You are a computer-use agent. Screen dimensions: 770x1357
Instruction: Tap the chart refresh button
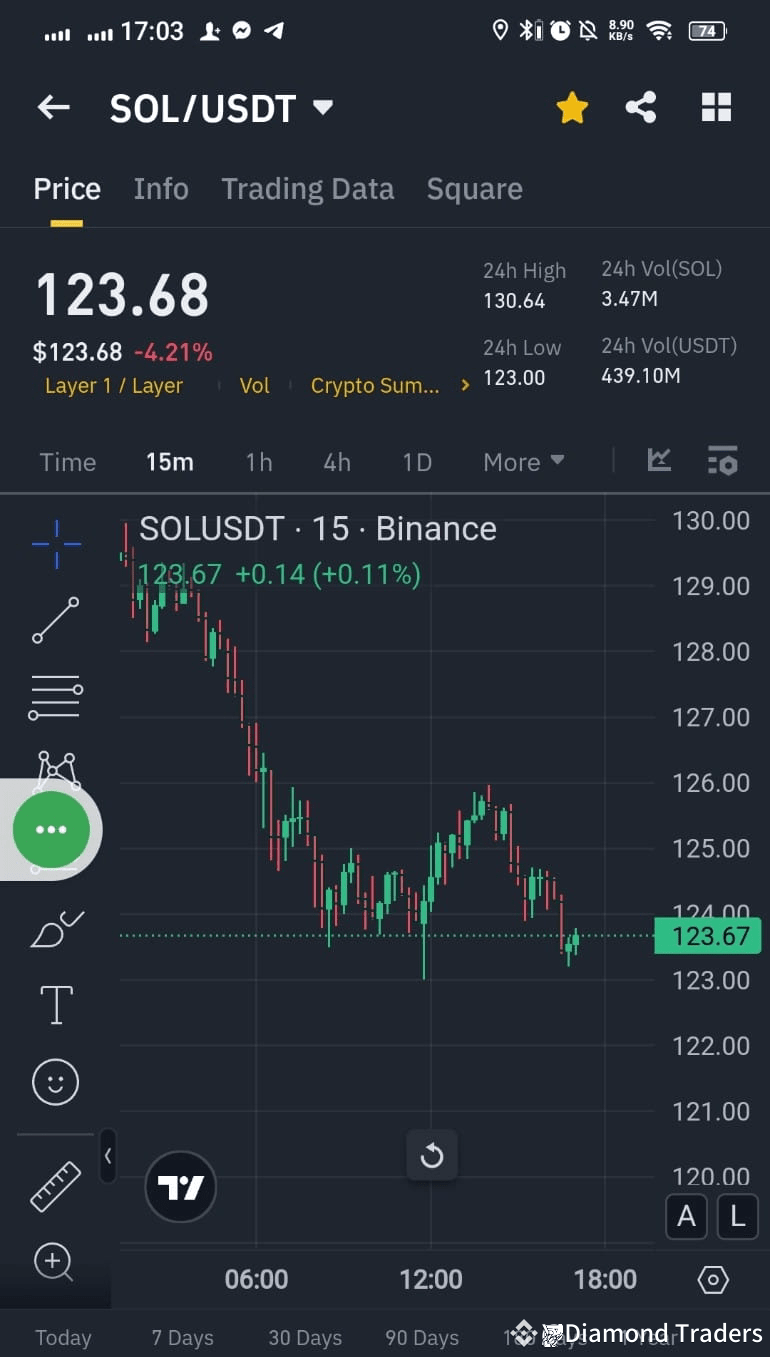point(432,1155)
